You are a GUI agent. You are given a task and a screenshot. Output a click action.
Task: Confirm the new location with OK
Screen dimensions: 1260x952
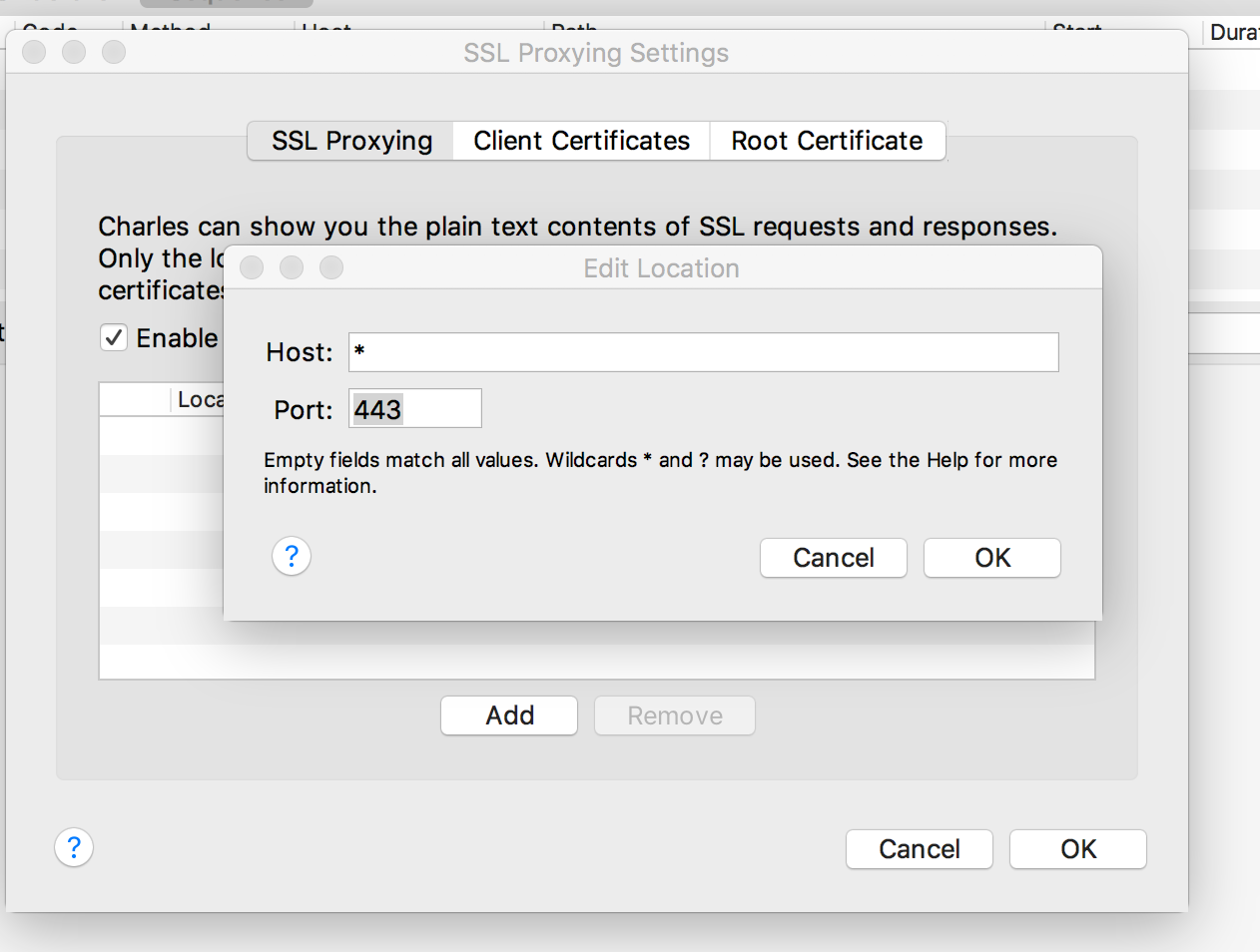click(x=991, y=557)
